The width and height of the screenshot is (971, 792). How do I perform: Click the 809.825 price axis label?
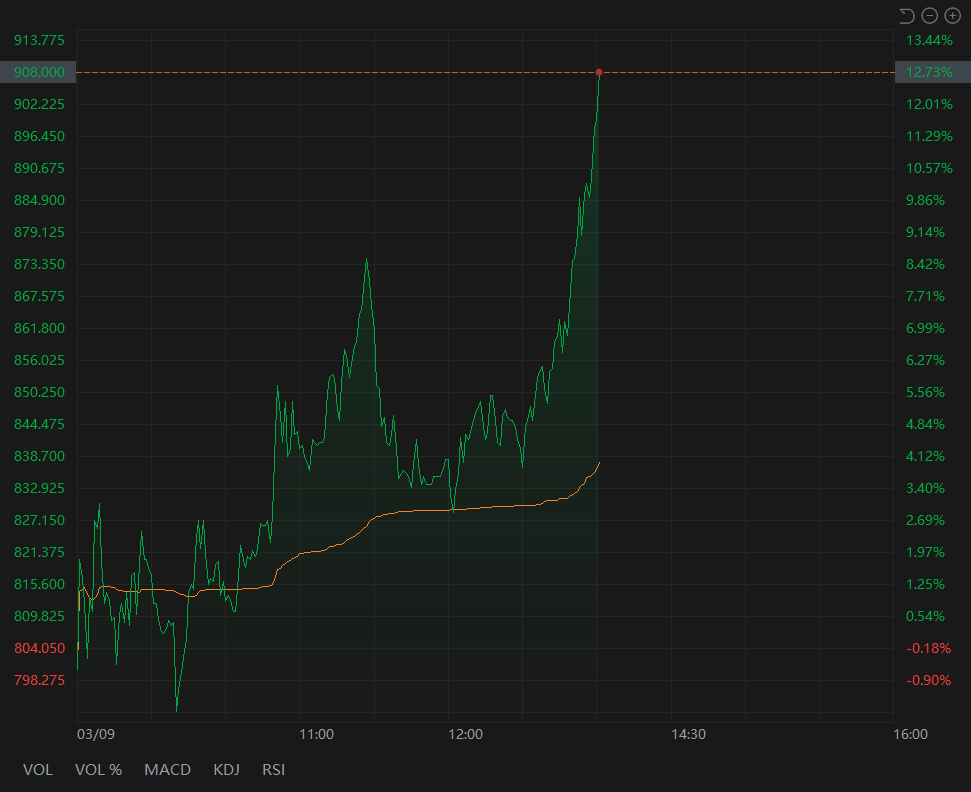39,616
